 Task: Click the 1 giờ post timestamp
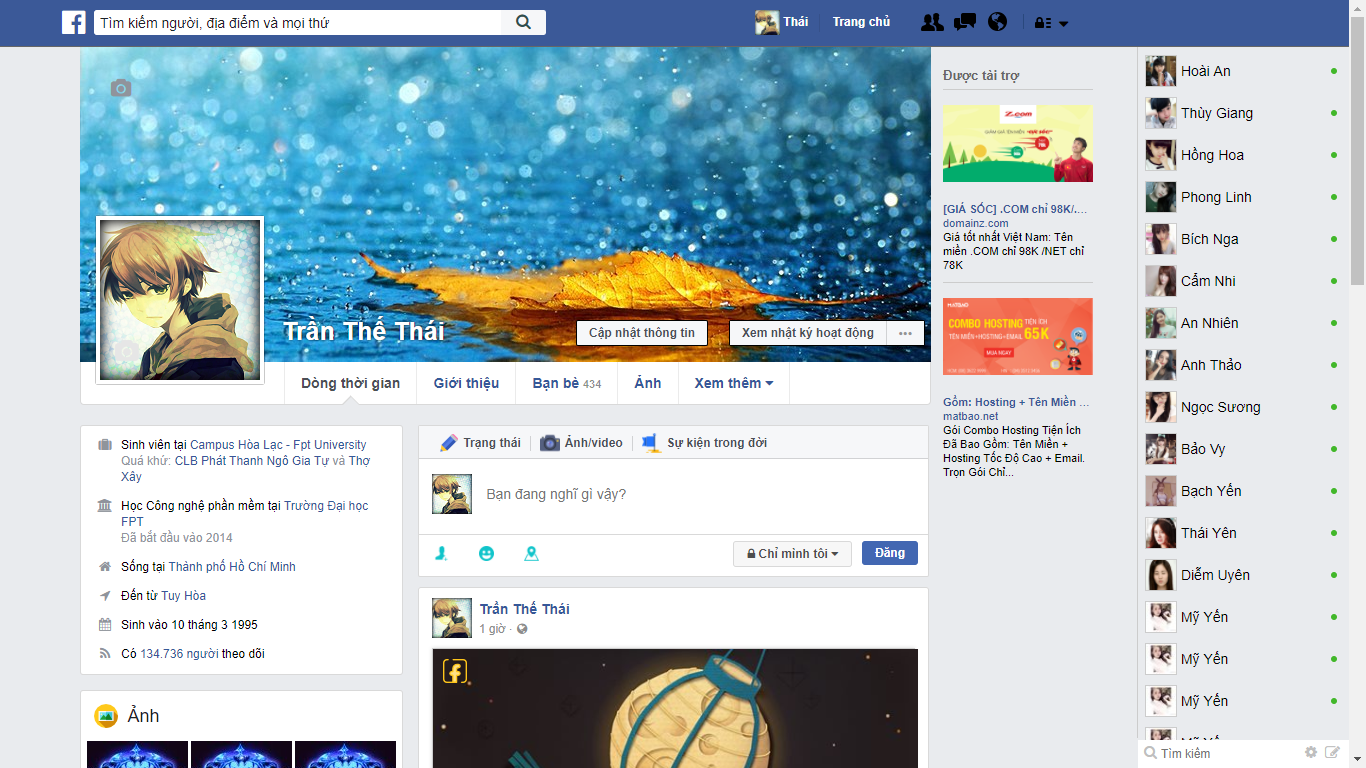pos(492,629)
